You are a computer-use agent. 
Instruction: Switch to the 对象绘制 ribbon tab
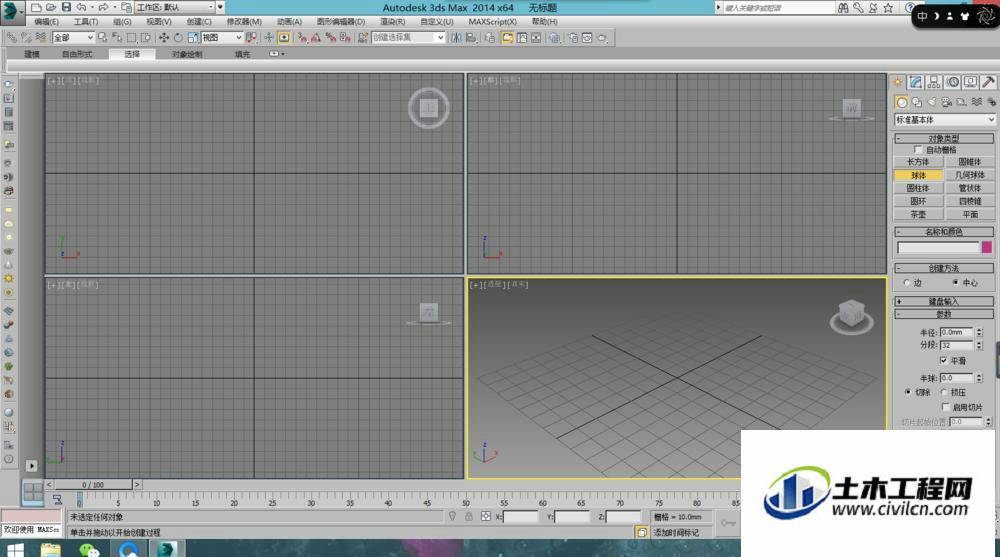point(187,54)
